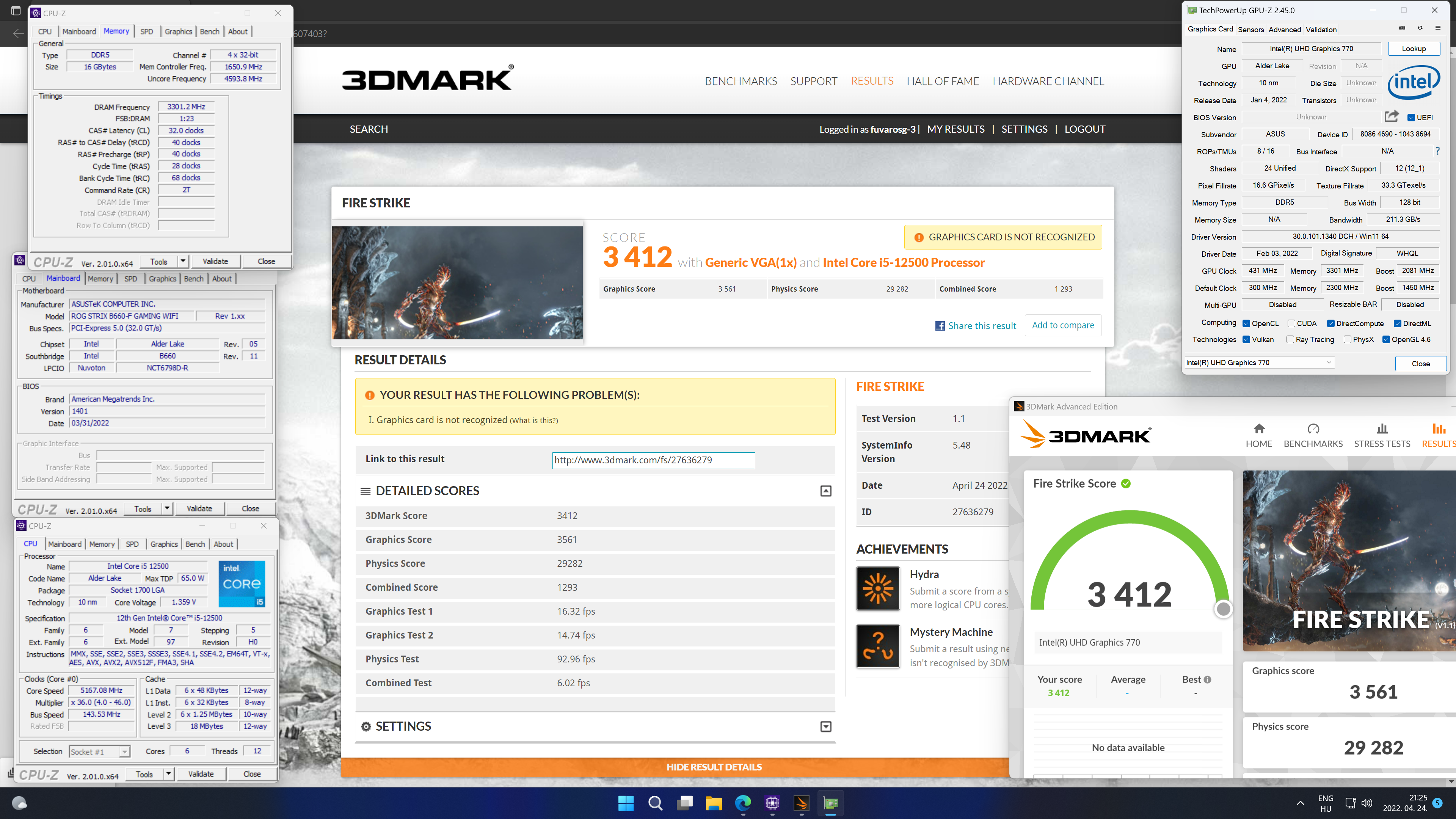Click the Facebook icon beside Share this result
The height and width of the screenshot is (819, 1456).
tap(940, 326)
